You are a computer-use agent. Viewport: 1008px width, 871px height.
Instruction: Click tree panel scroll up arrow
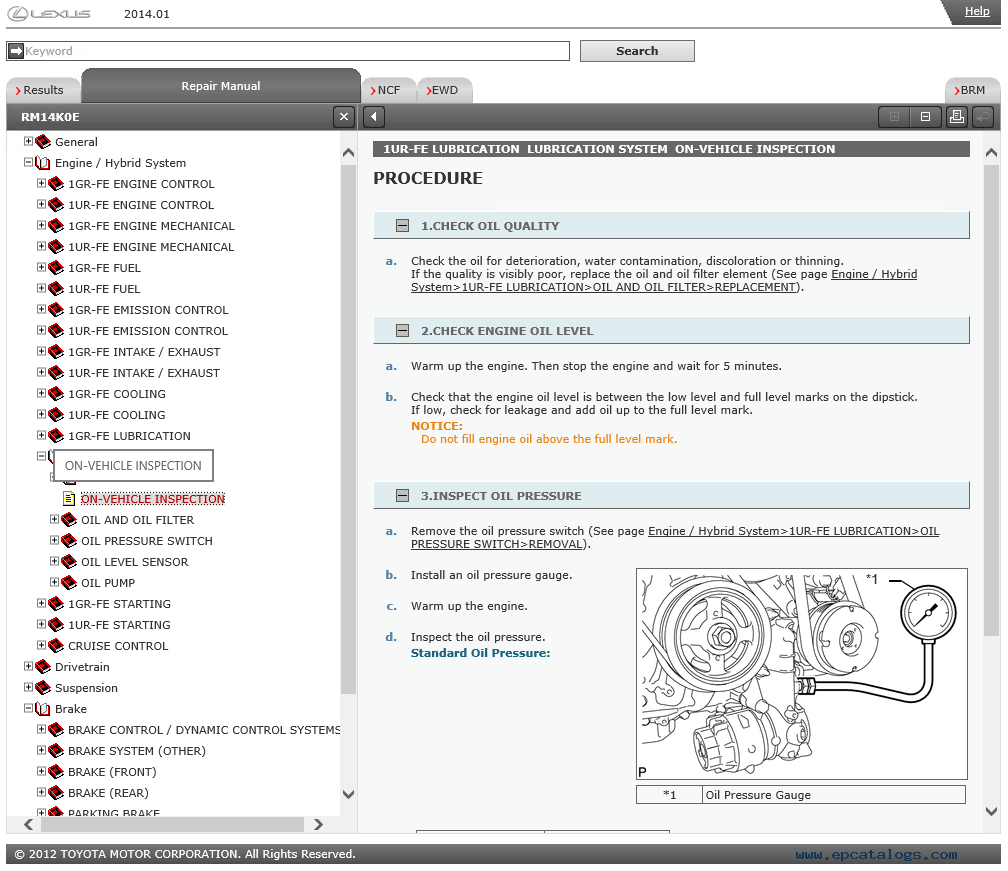pos(348,152)
